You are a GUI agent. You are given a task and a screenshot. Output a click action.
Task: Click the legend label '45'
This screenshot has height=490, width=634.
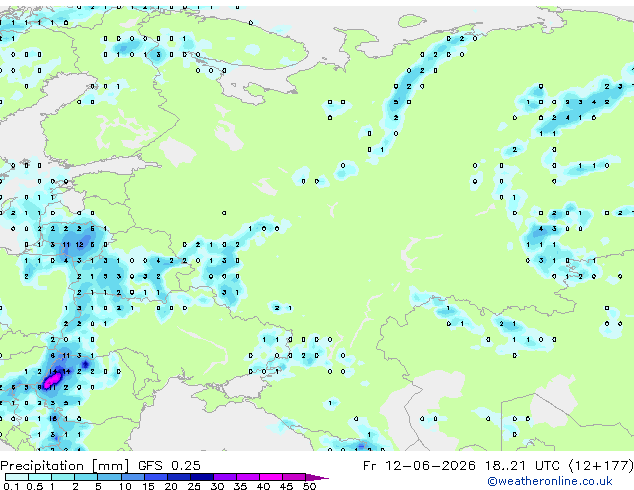coord(286,486)
